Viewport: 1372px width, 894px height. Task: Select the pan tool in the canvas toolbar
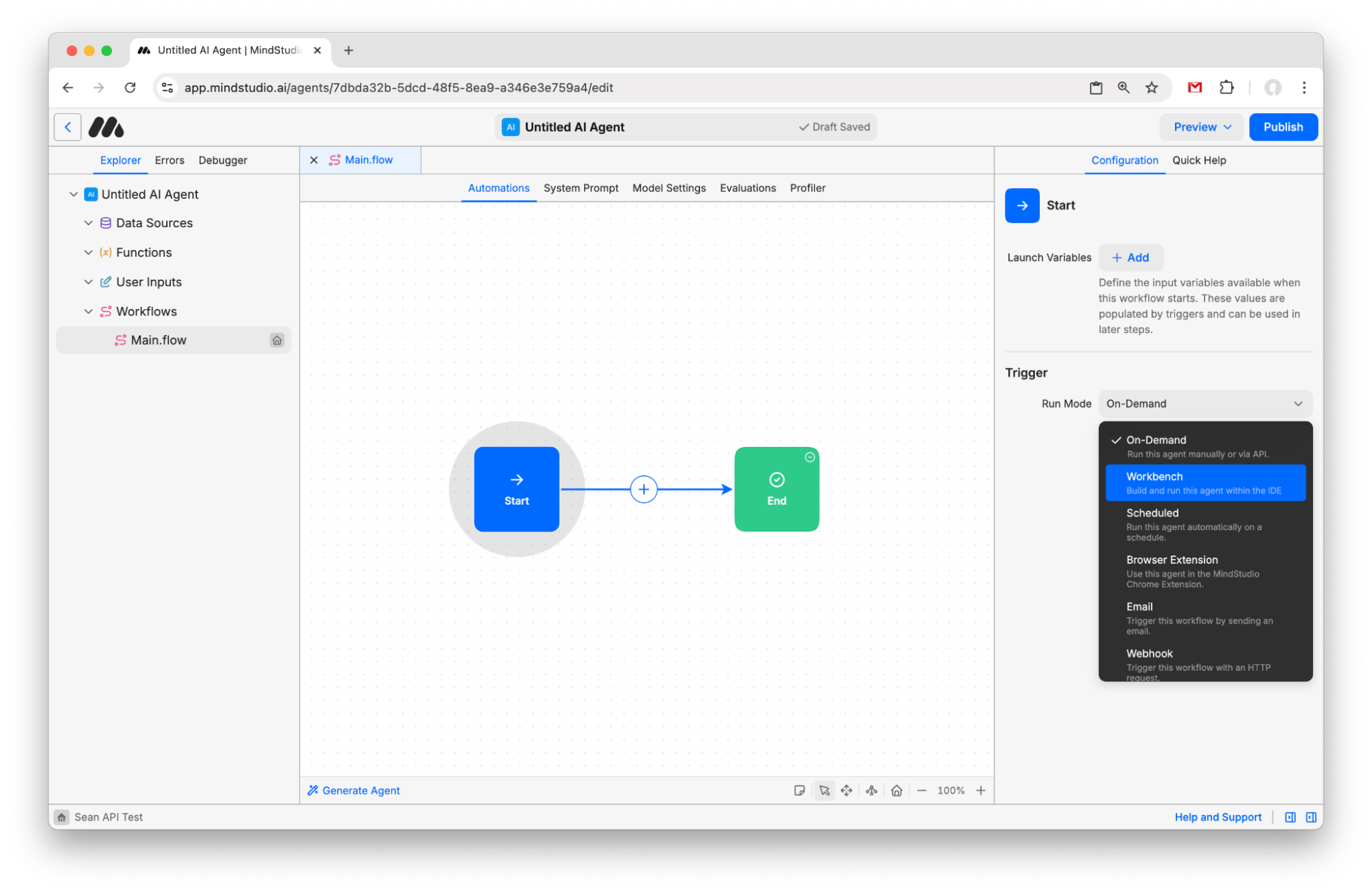pyautogui.click(x=847, y=790)
